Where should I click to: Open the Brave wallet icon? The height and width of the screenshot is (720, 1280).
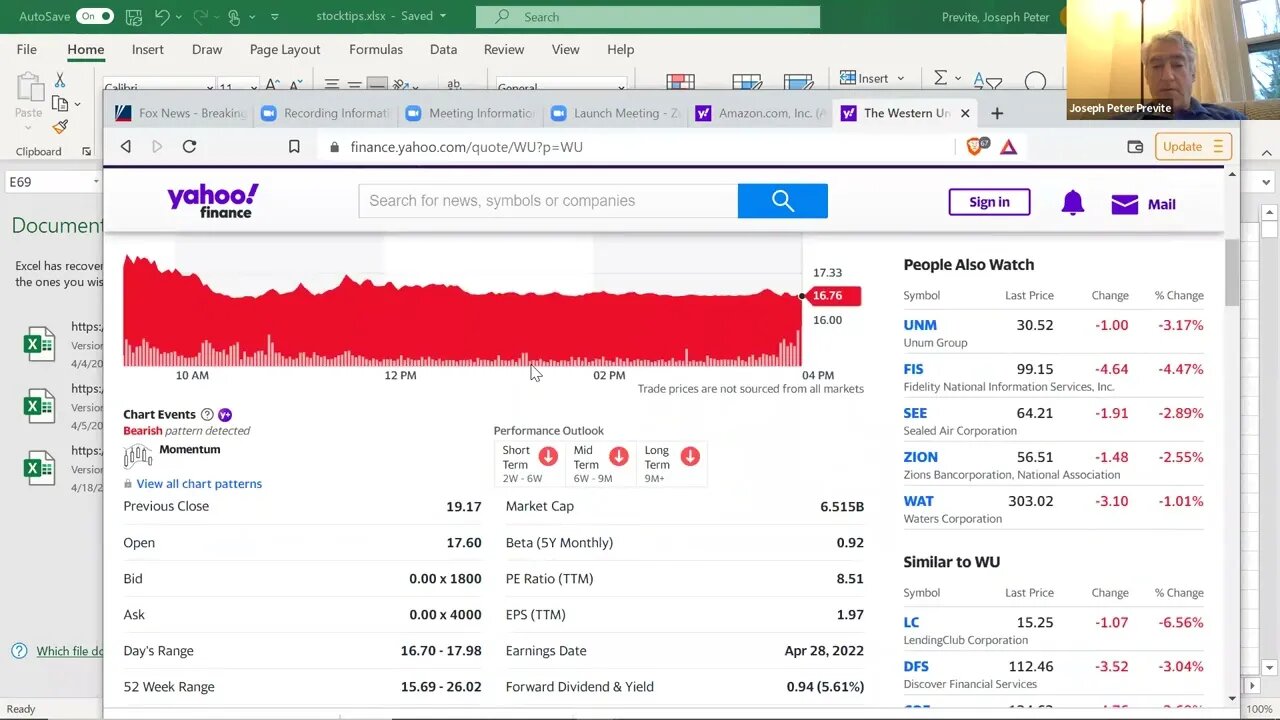(x=1135, y=147)
